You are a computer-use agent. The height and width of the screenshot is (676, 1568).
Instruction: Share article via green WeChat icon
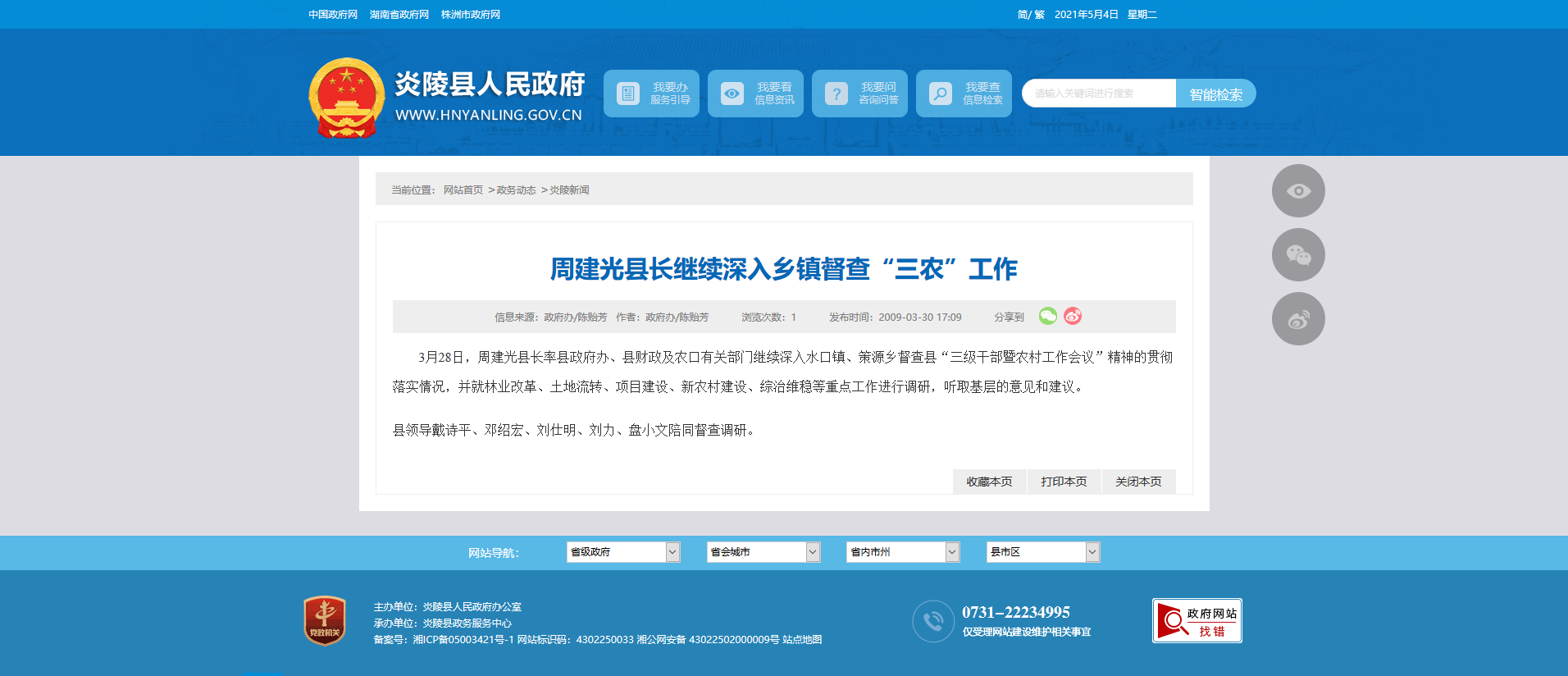tap(1047, 317)
